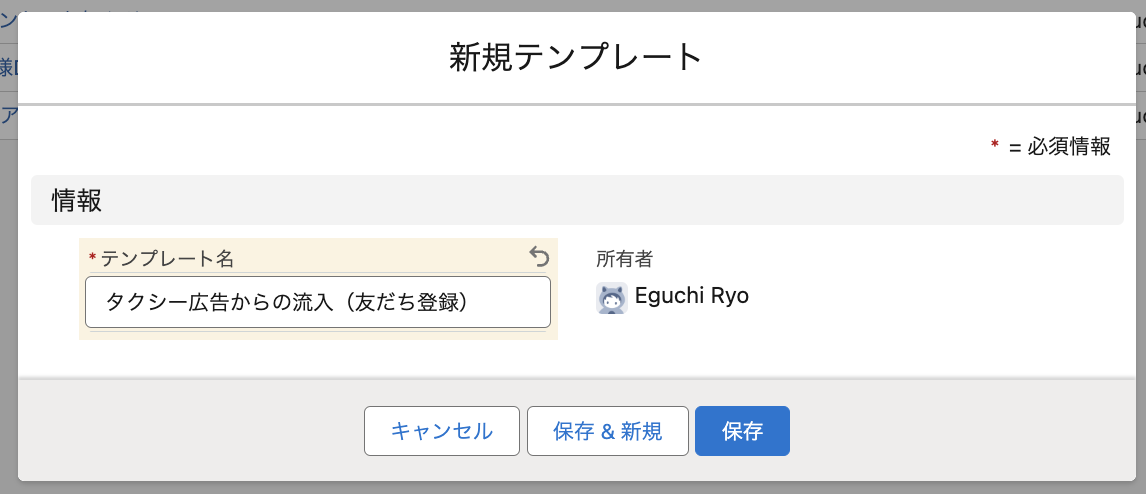This screenshot has width=1146, height=494.
Task: Click the gray footer bar left of キャンセル
Action: click(x=190, y=431)
